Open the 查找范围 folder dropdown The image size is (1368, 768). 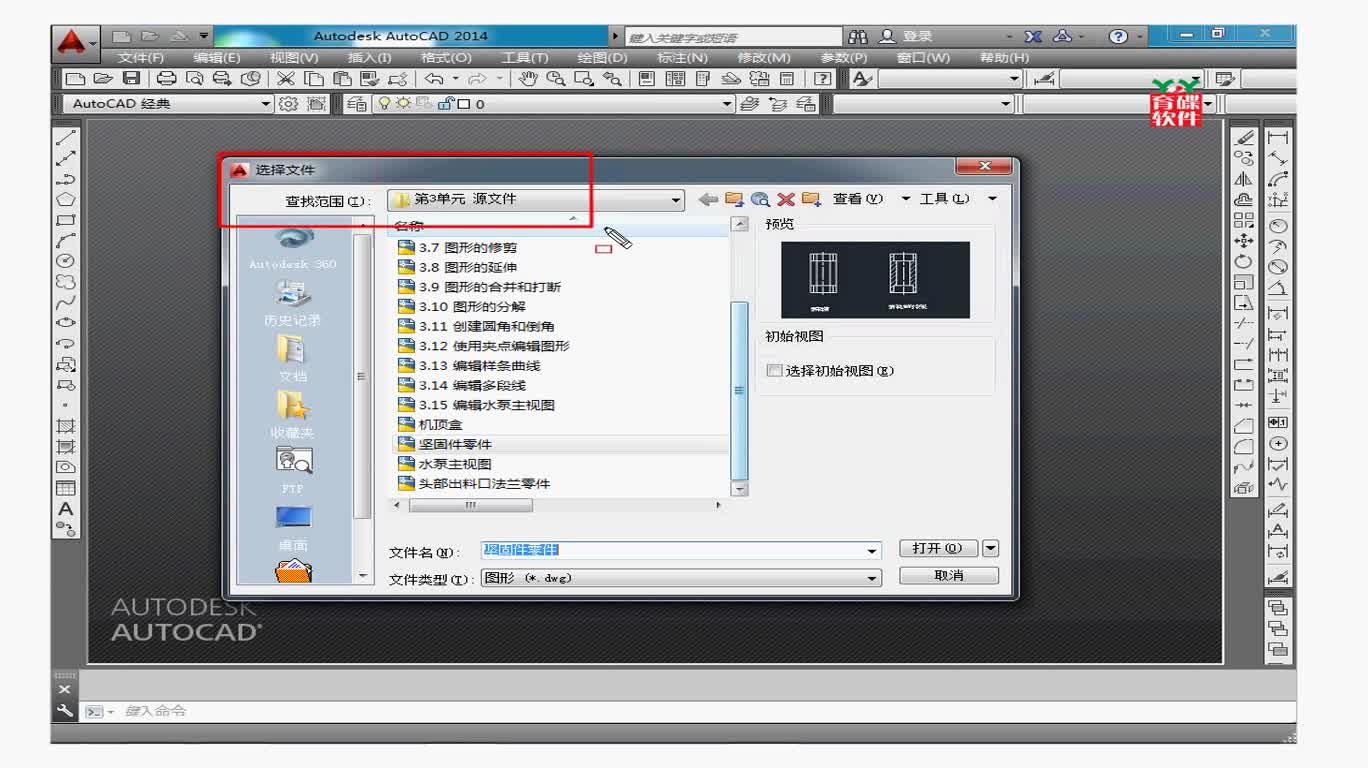point(674,199)
